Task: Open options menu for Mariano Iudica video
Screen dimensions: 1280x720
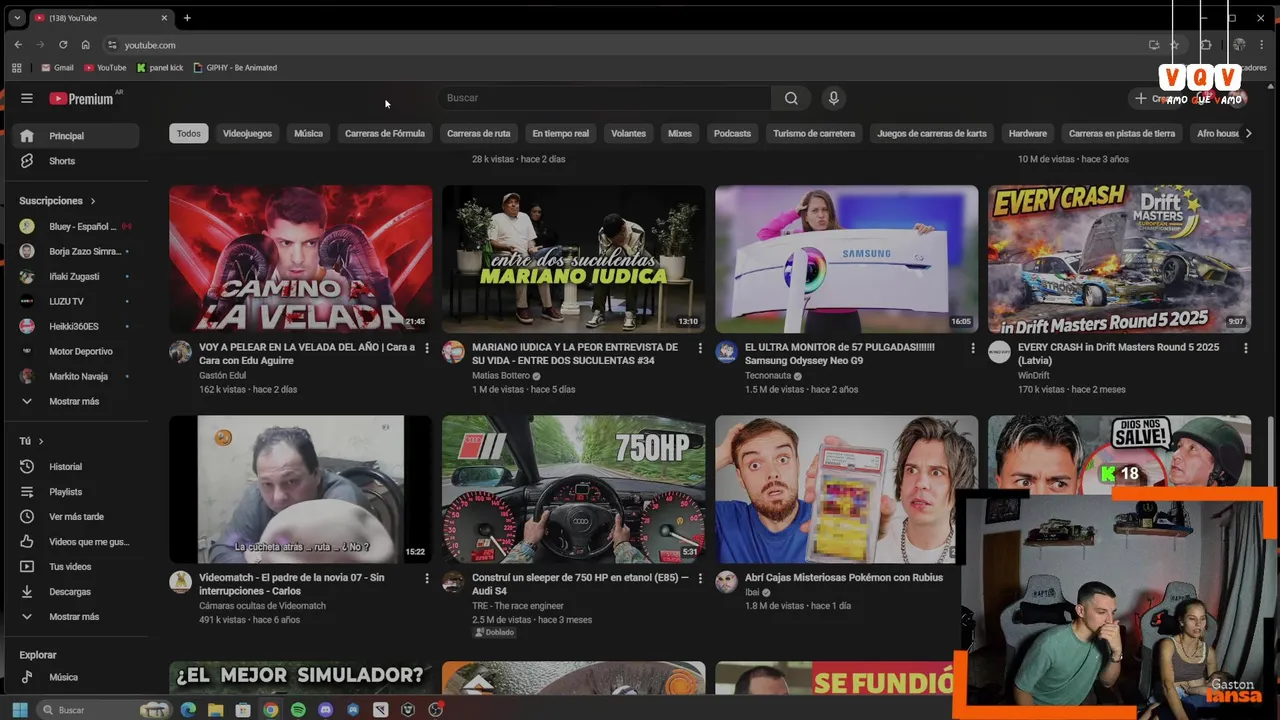Action: pos(700,348)
